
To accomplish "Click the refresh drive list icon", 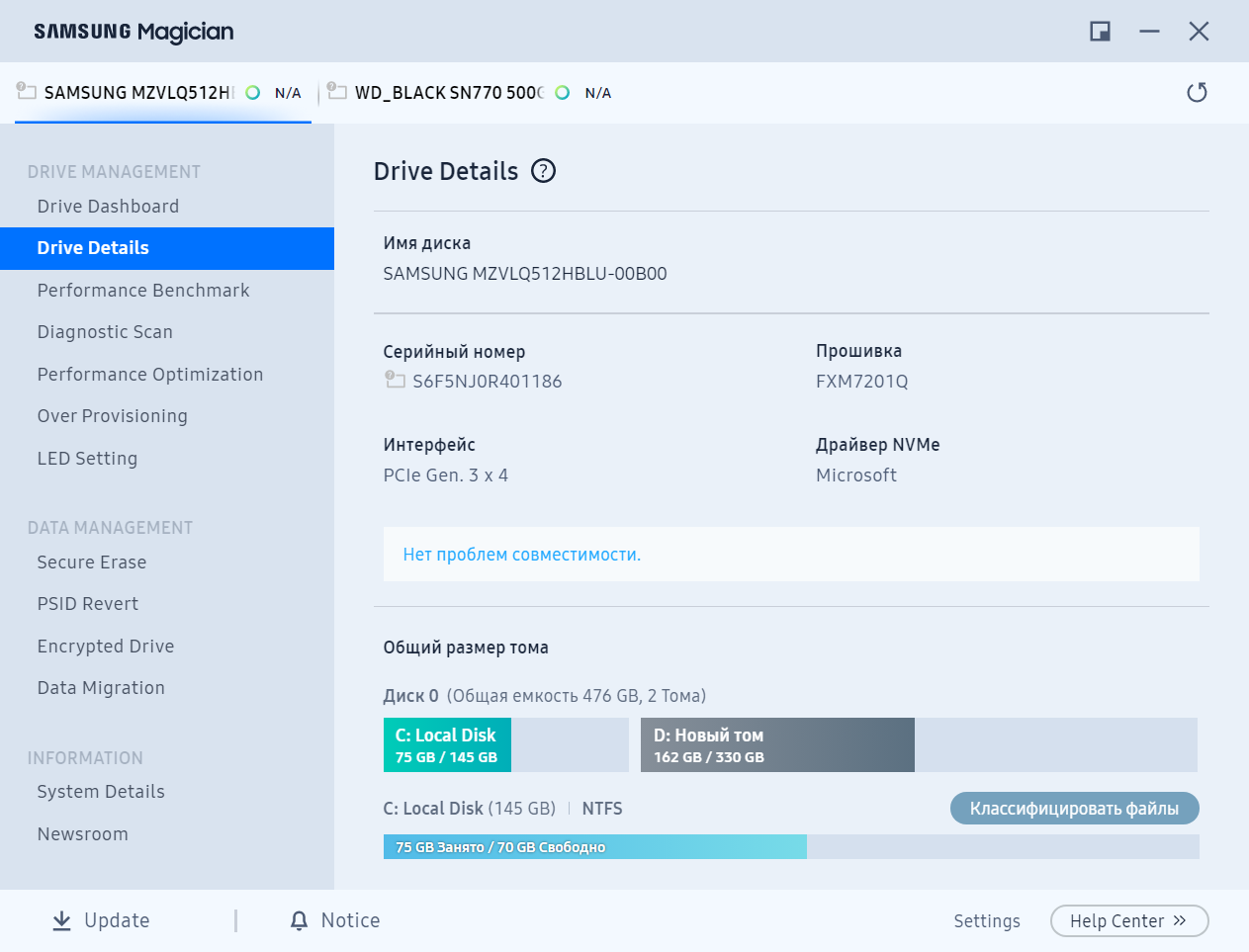I will point(1197,92).
